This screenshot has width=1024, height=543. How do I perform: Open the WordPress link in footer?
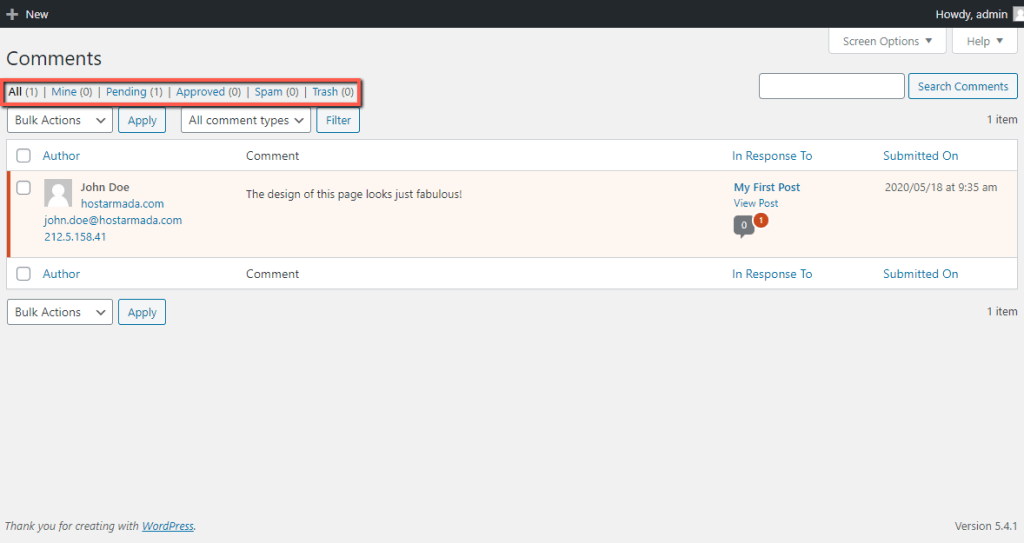pos(168,526)
